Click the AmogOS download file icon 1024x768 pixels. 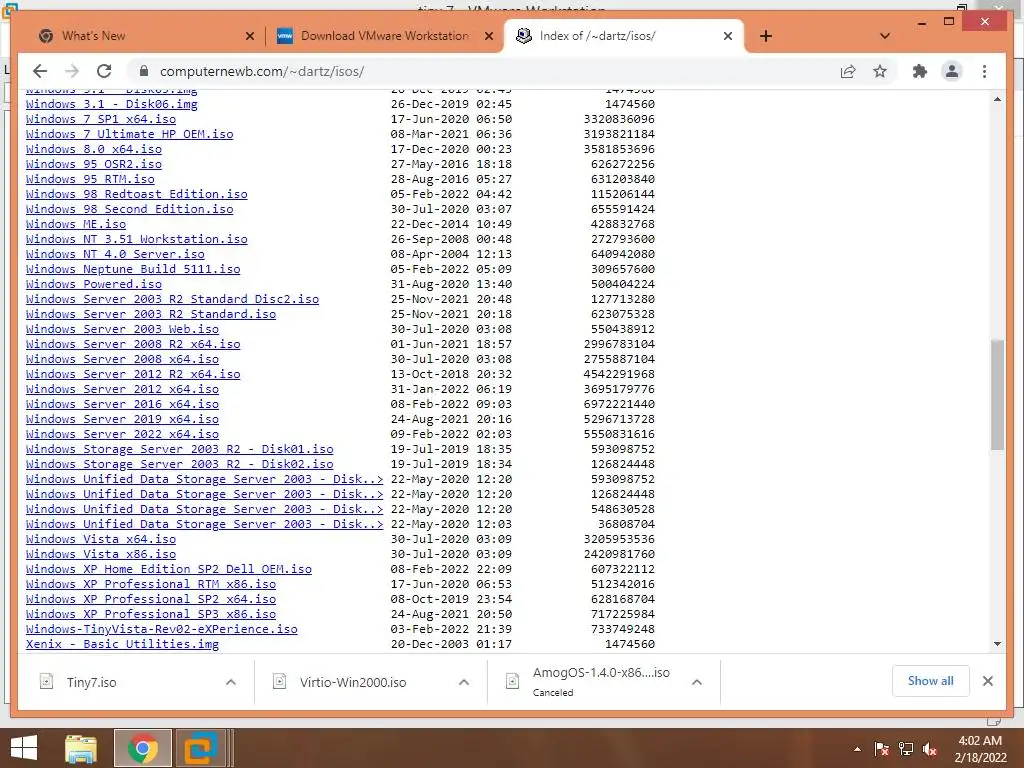click(513, 682)
